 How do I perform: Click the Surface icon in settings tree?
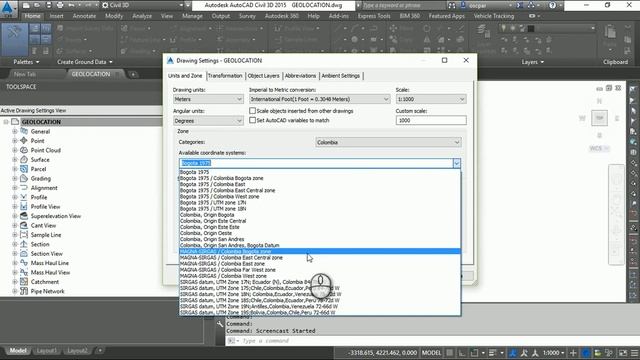pyautogui.click(x=24, y=160)
